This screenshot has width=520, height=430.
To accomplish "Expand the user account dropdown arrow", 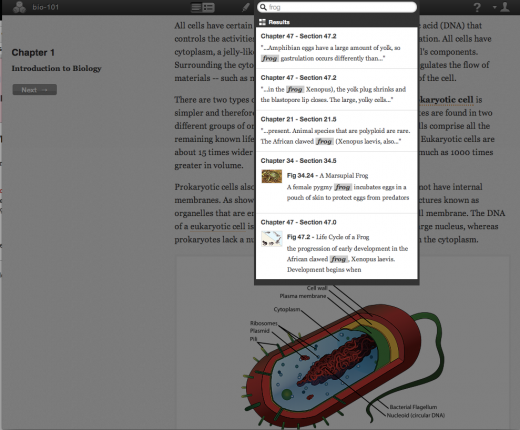I will point(495,7).
